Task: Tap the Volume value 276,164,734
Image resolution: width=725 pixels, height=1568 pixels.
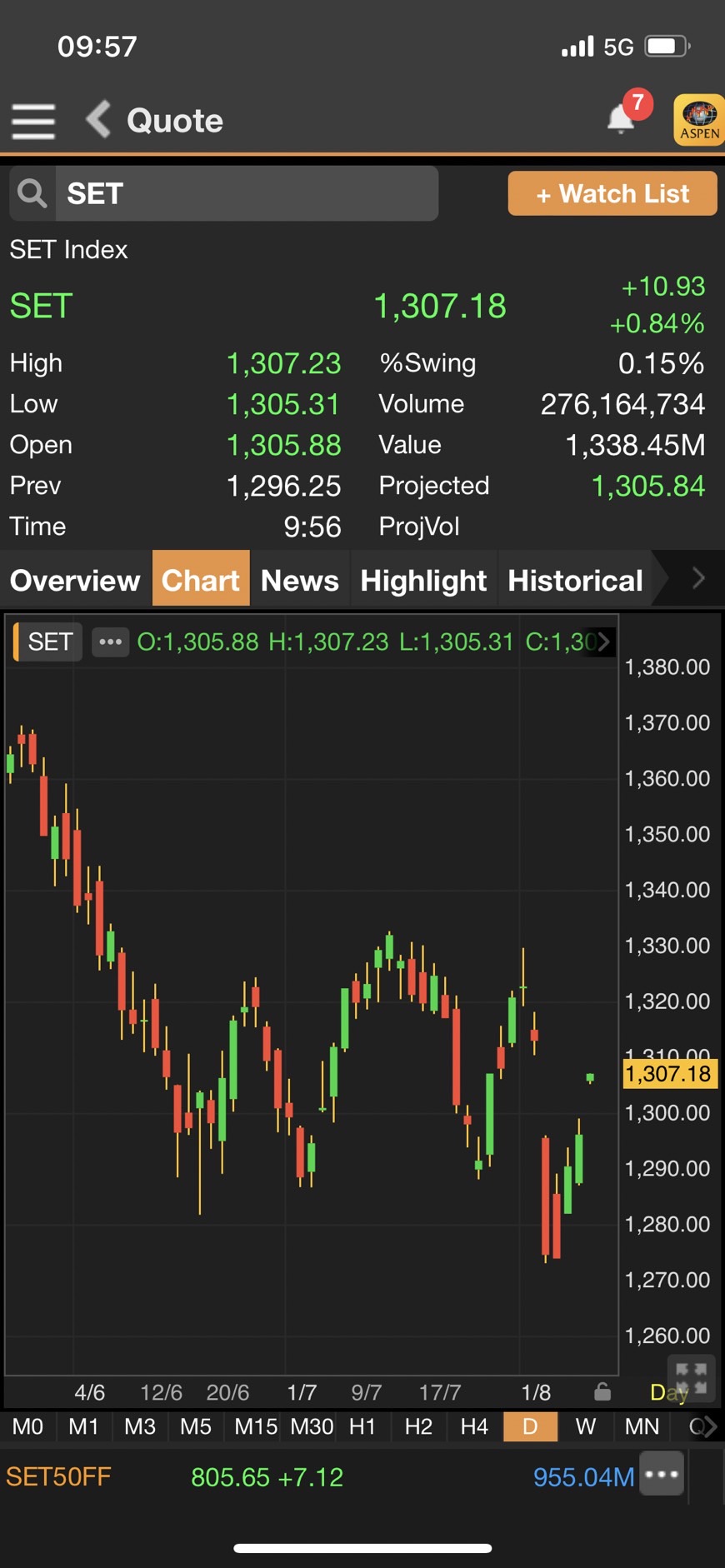Action: click(x=622, y=404)
